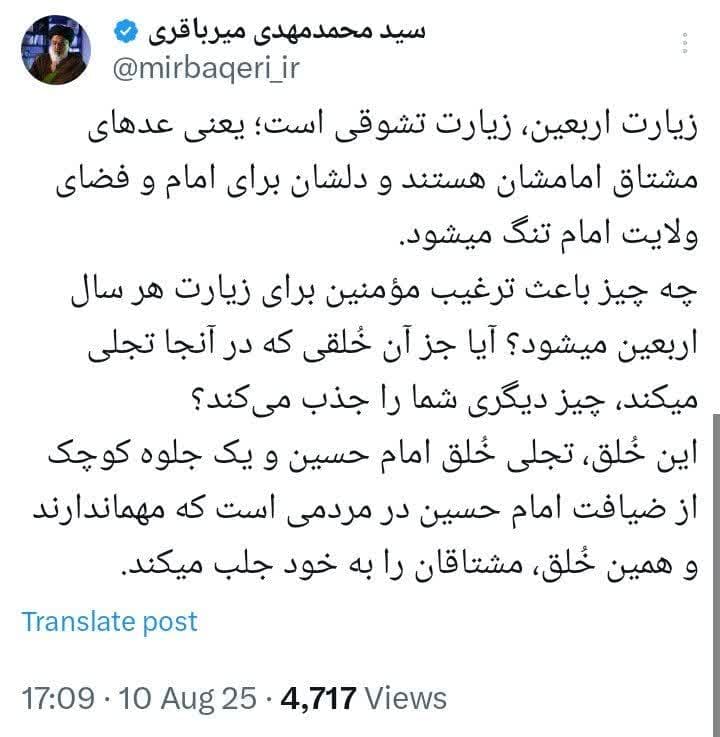
Task: Click the line ending with جذب می‌کند؟
Action: 446,401
